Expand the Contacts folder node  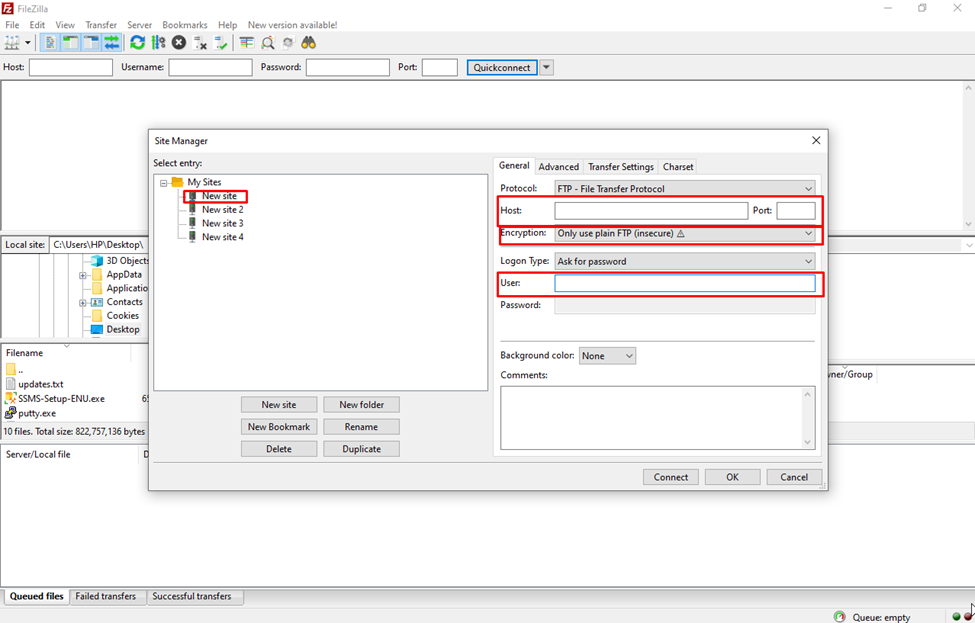83,303
